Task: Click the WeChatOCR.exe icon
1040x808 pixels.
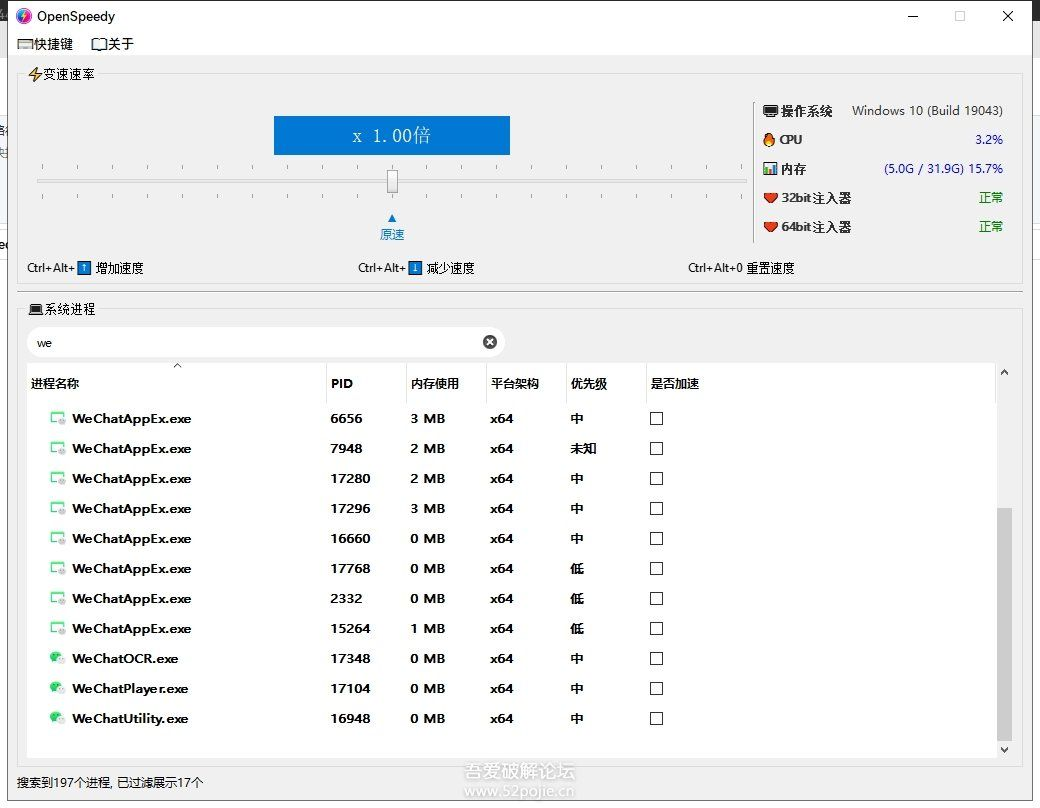Action: (58, 658)
